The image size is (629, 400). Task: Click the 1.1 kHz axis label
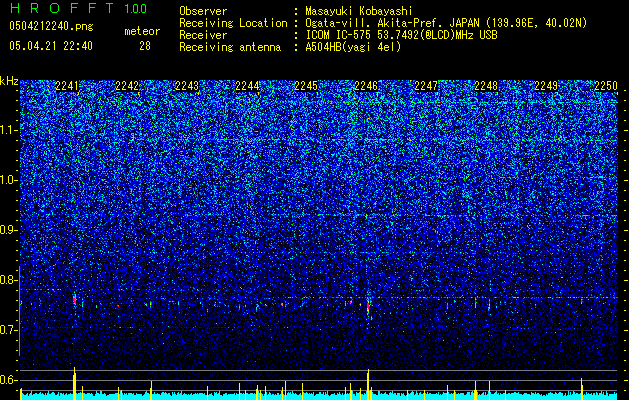point(9,130)
